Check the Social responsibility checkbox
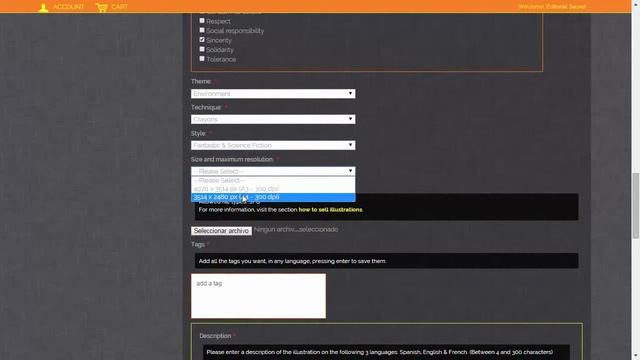This screenshot has width=640, height=360. pos(202,30)
